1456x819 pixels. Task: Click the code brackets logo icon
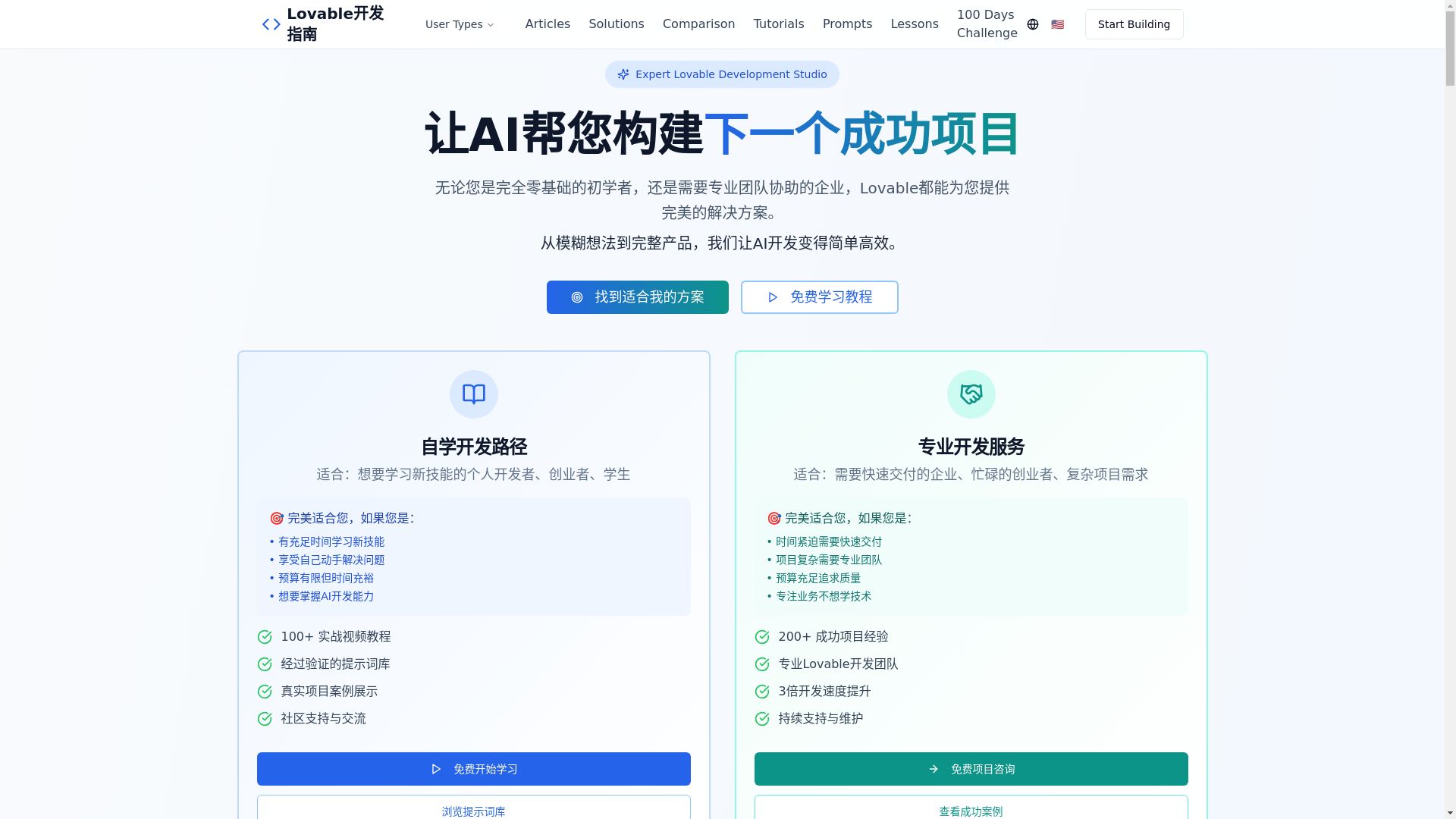click(271, 24)
